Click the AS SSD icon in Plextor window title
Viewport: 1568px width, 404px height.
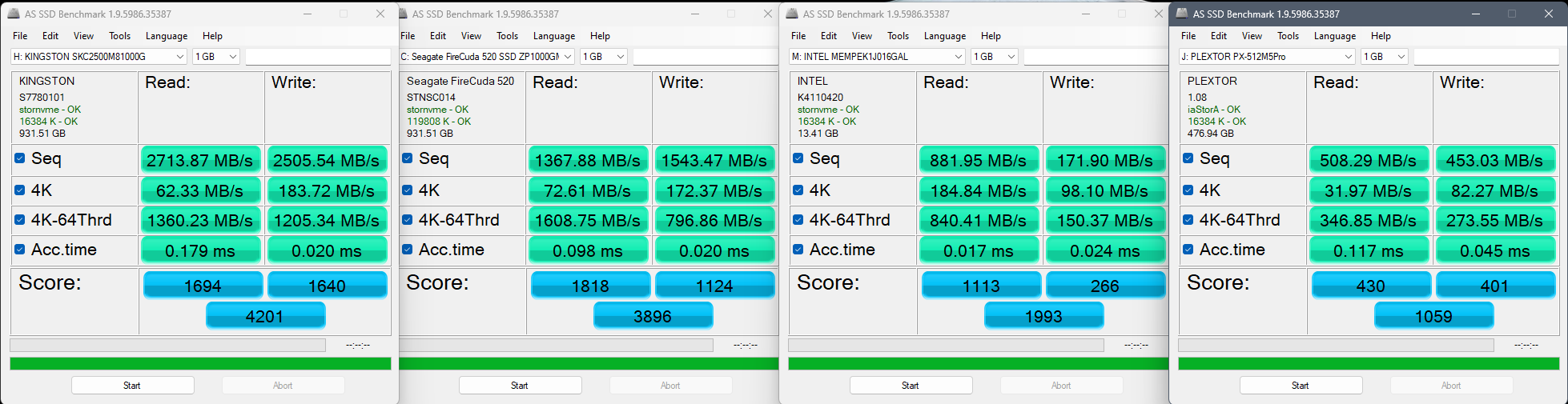(x=1182, y=14)
